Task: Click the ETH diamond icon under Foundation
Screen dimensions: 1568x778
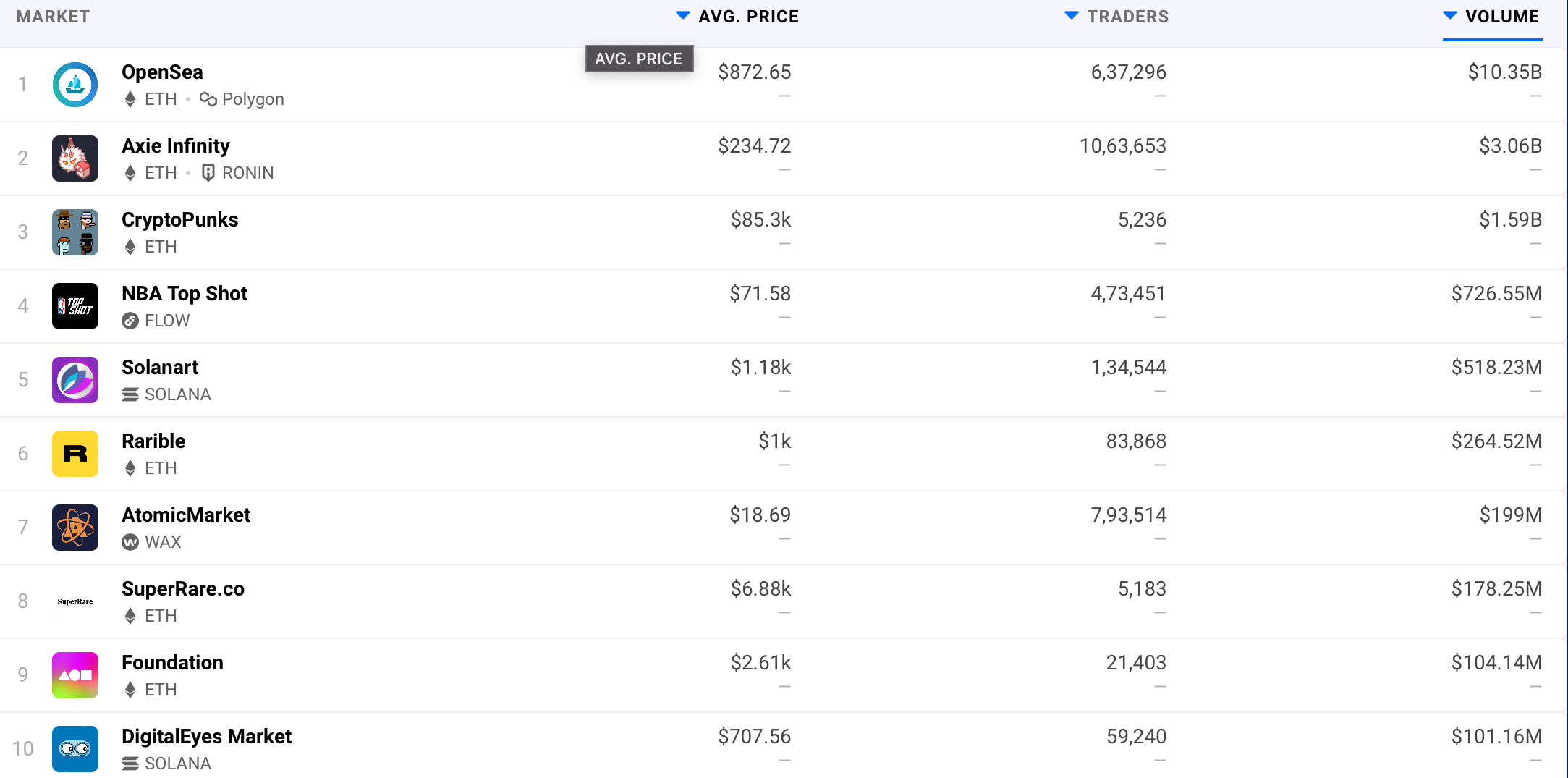Action: [130, 690]
